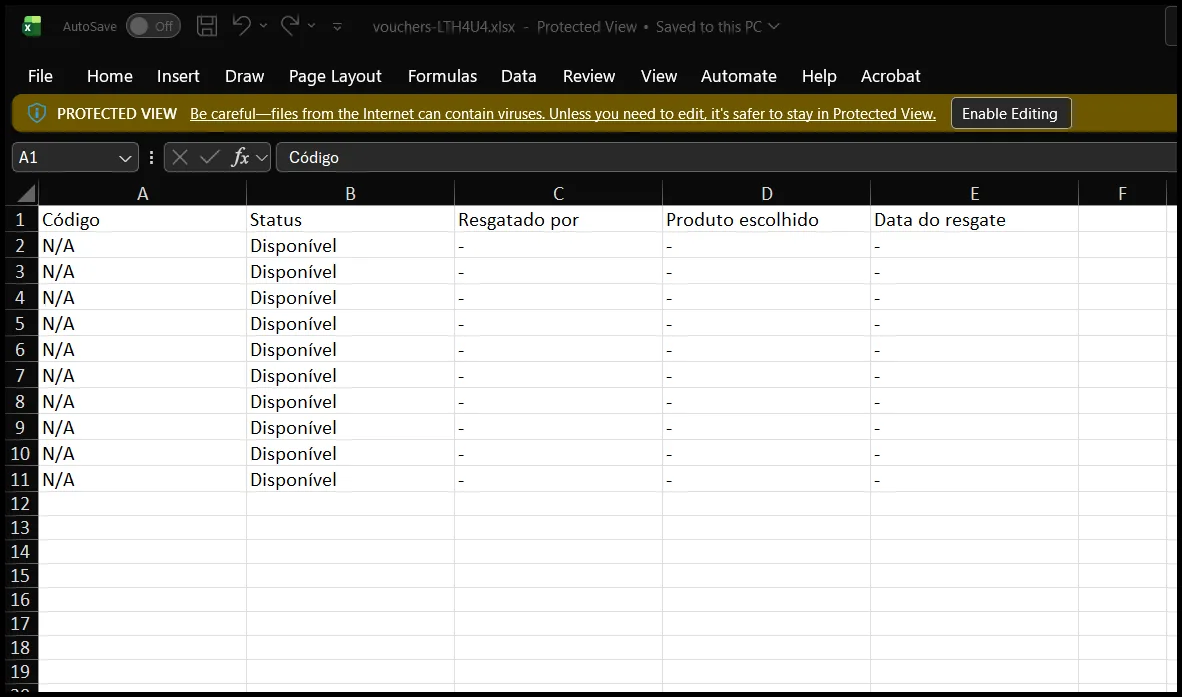Select column C header

coord(559,194)
